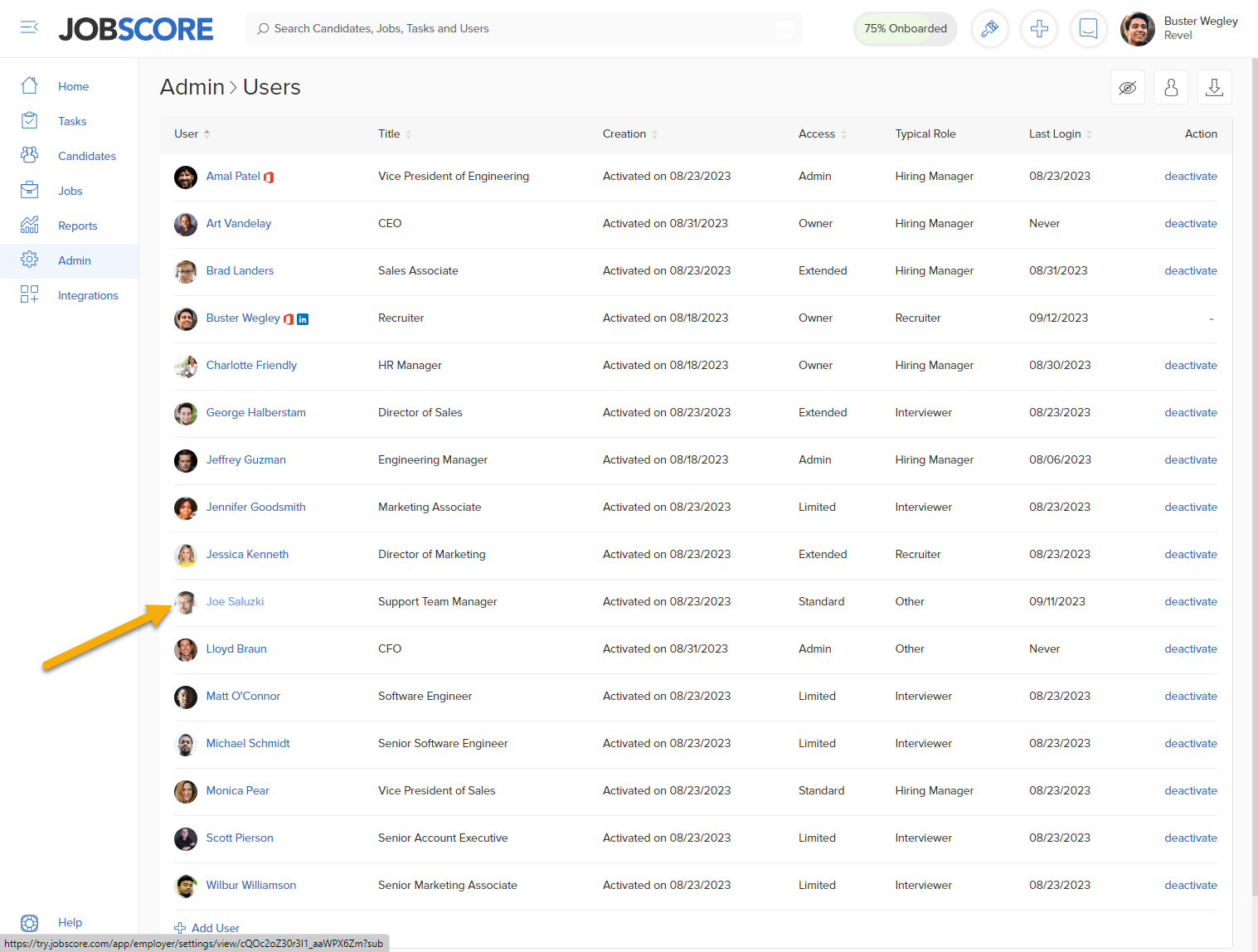
Task: Open the notifications book icon in header
Action: [x=1089, y=29]
